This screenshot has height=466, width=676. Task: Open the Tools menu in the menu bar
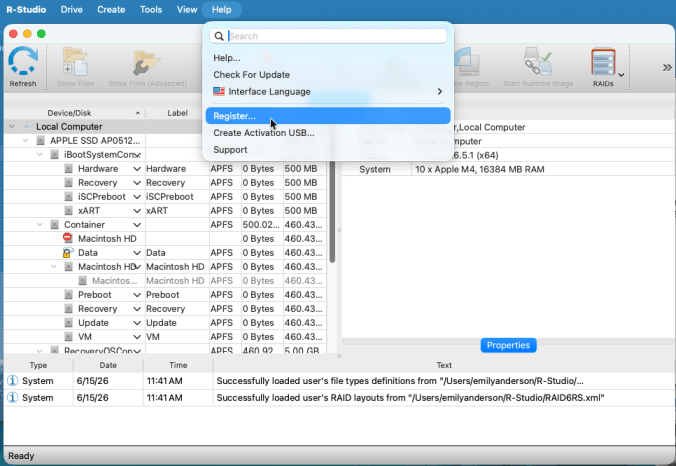coord(150,9)
